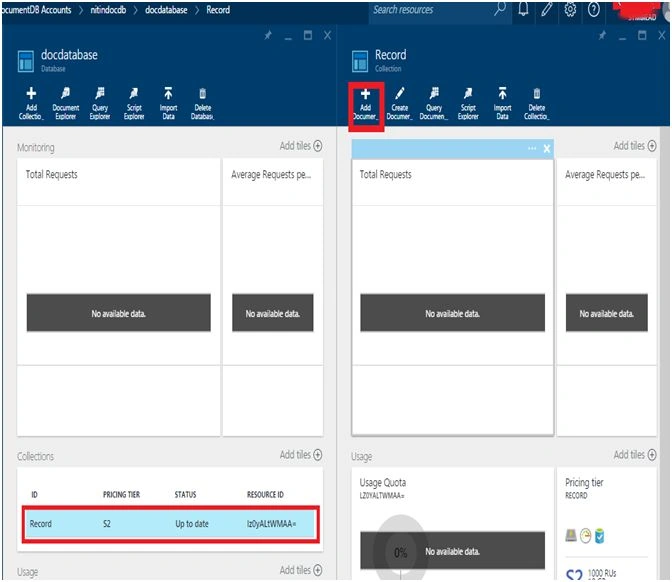Screen dimensions: 672x582
Task: Open the selected tile's ellipsis menu
Action: (532, 148)
